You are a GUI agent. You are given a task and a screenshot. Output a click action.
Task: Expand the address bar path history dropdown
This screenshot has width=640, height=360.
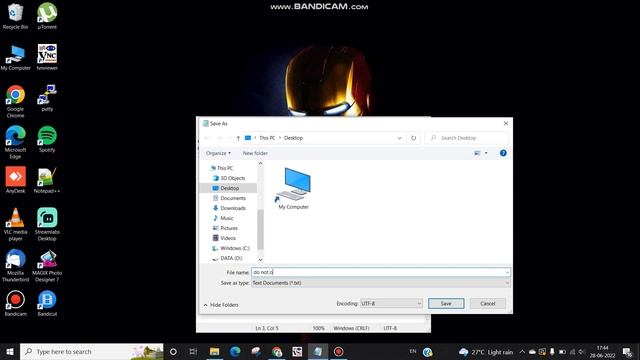399,138
